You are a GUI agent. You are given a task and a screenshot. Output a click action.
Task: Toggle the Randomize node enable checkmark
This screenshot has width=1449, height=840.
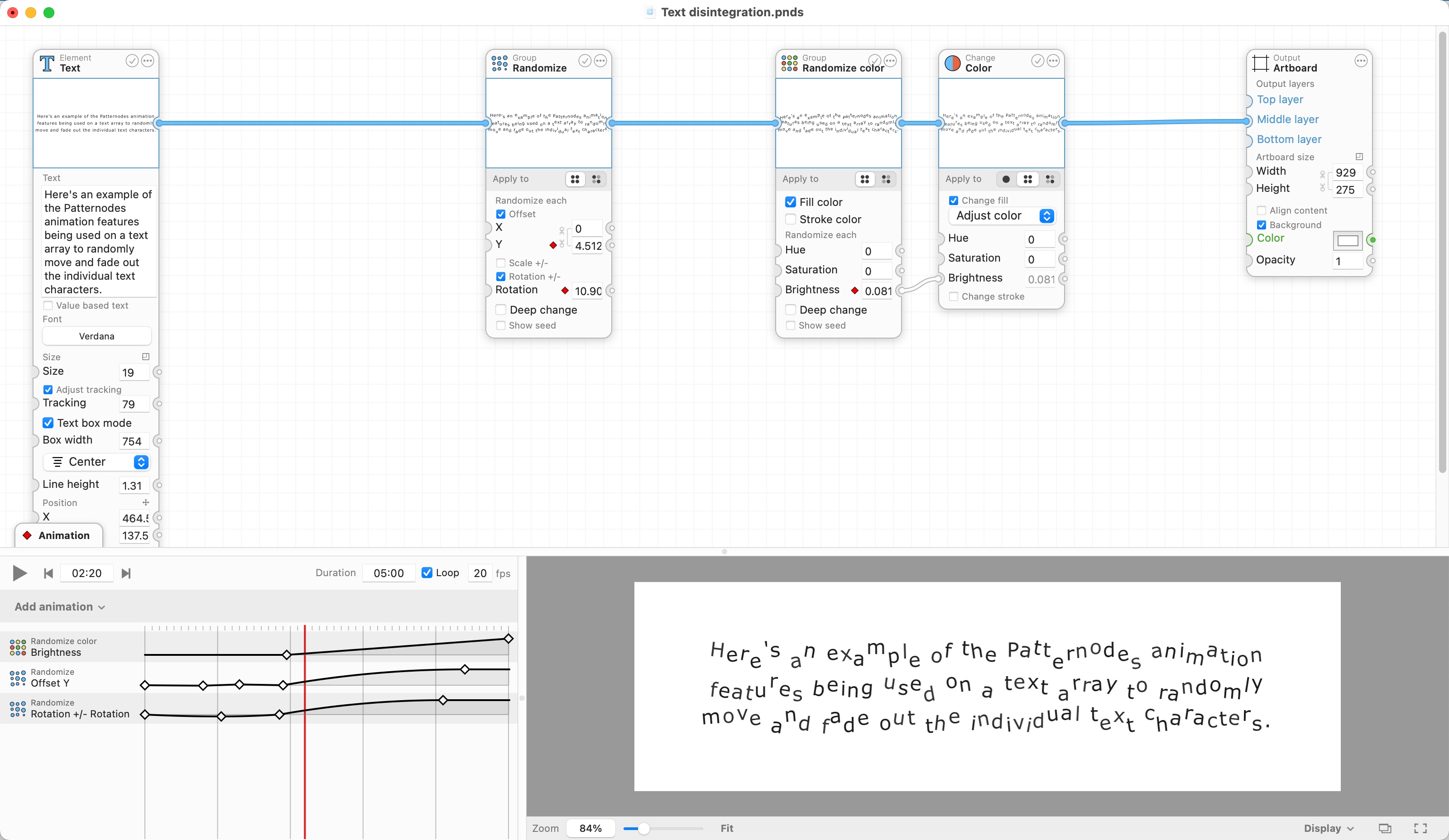coord(585,61)
